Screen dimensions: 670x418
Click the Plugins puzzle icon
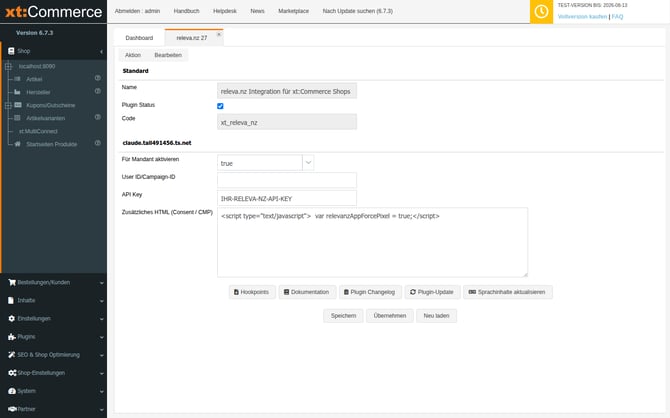12,337
